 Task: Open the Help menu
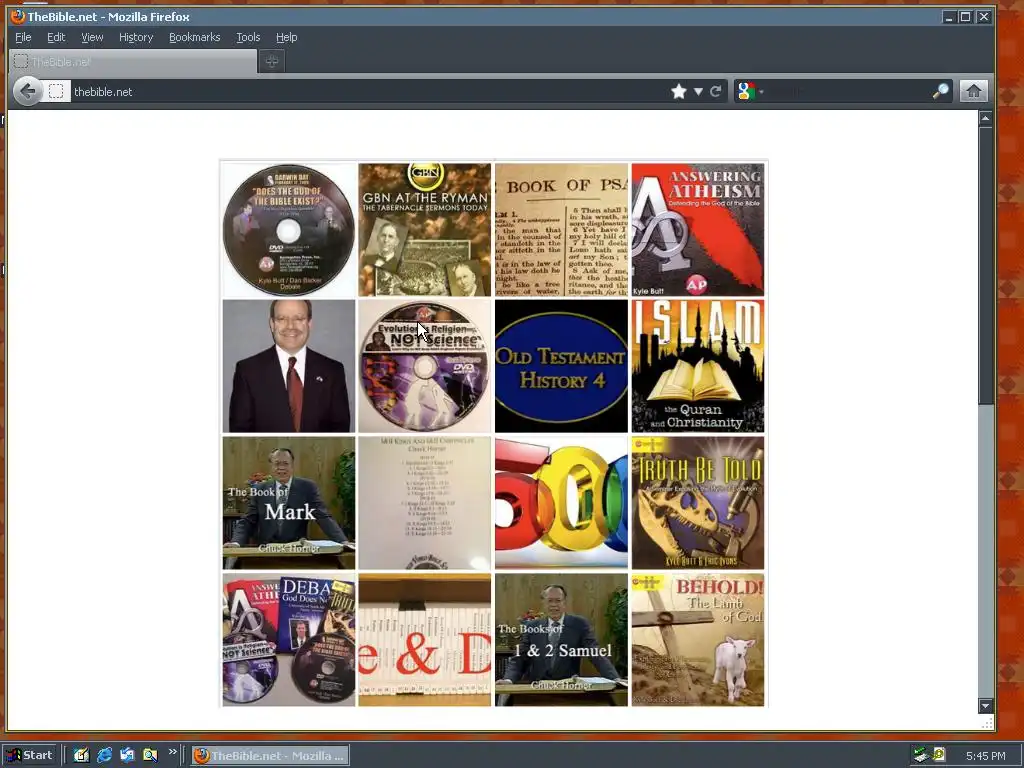(286, 37)
